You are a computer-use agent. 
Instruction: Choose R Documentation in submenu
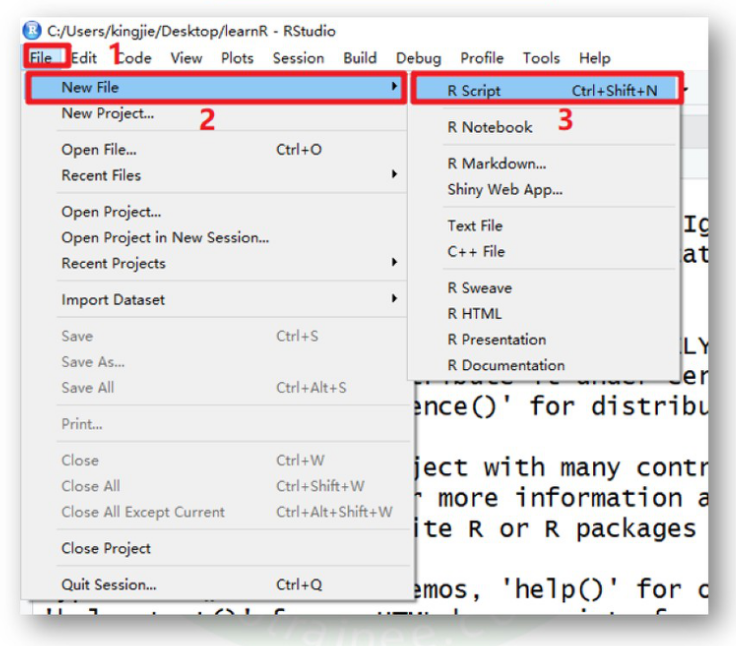(x=506, y=365)
